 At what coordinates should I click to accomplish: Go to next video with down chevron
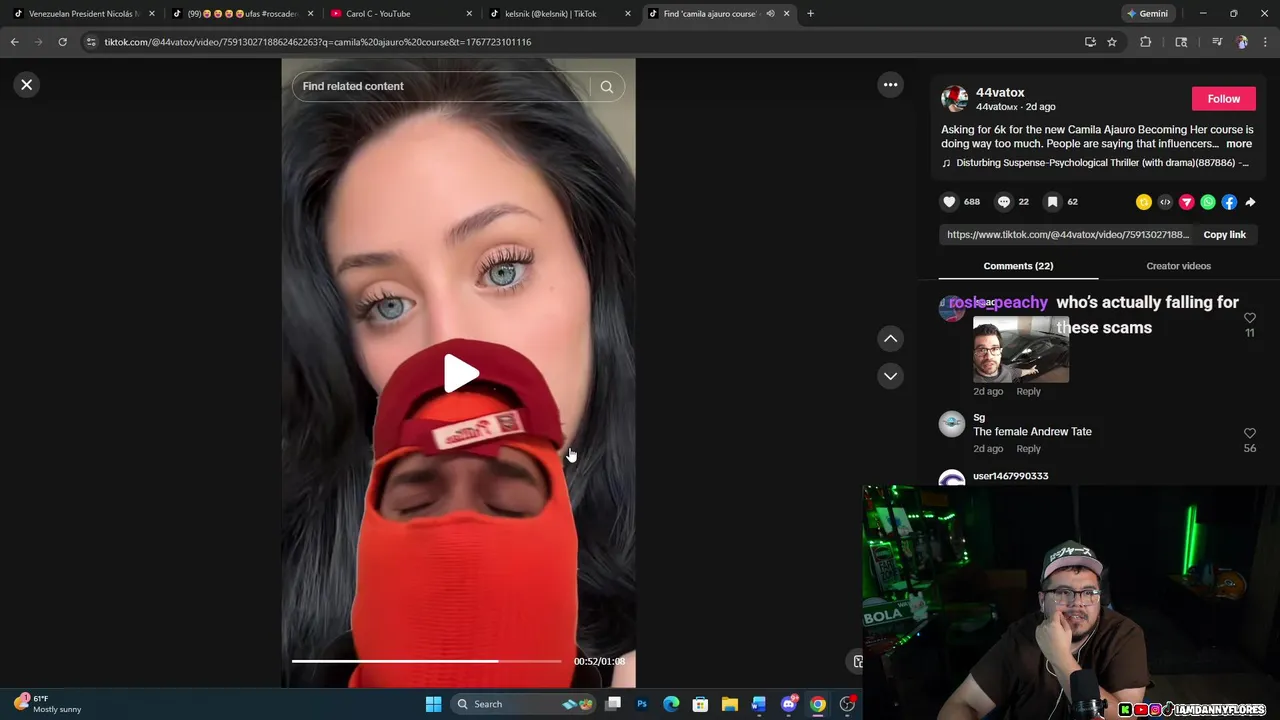890,376
